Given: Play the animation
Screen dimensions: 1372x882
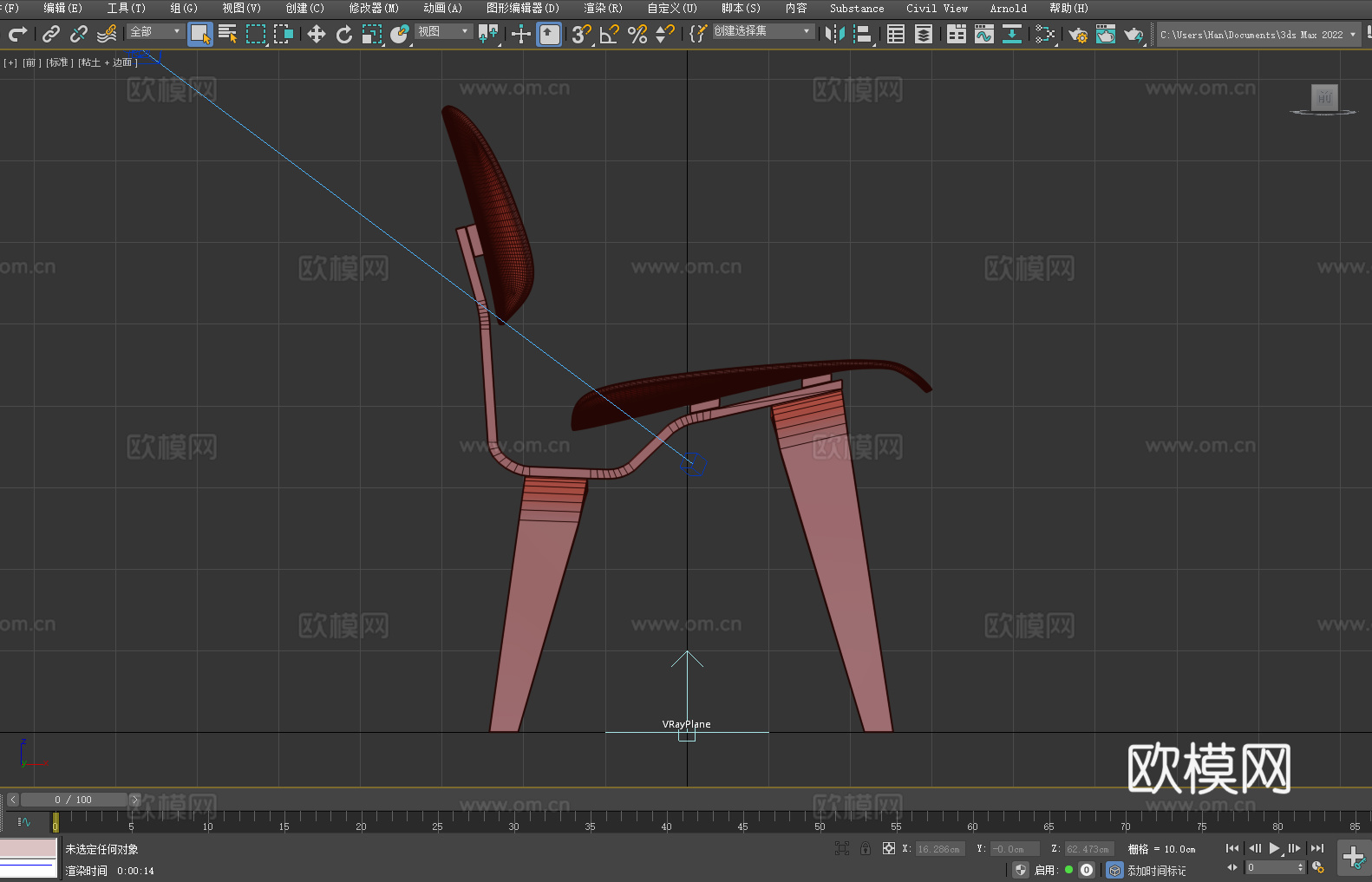Looking at the screenshot, I should 1274,848.
